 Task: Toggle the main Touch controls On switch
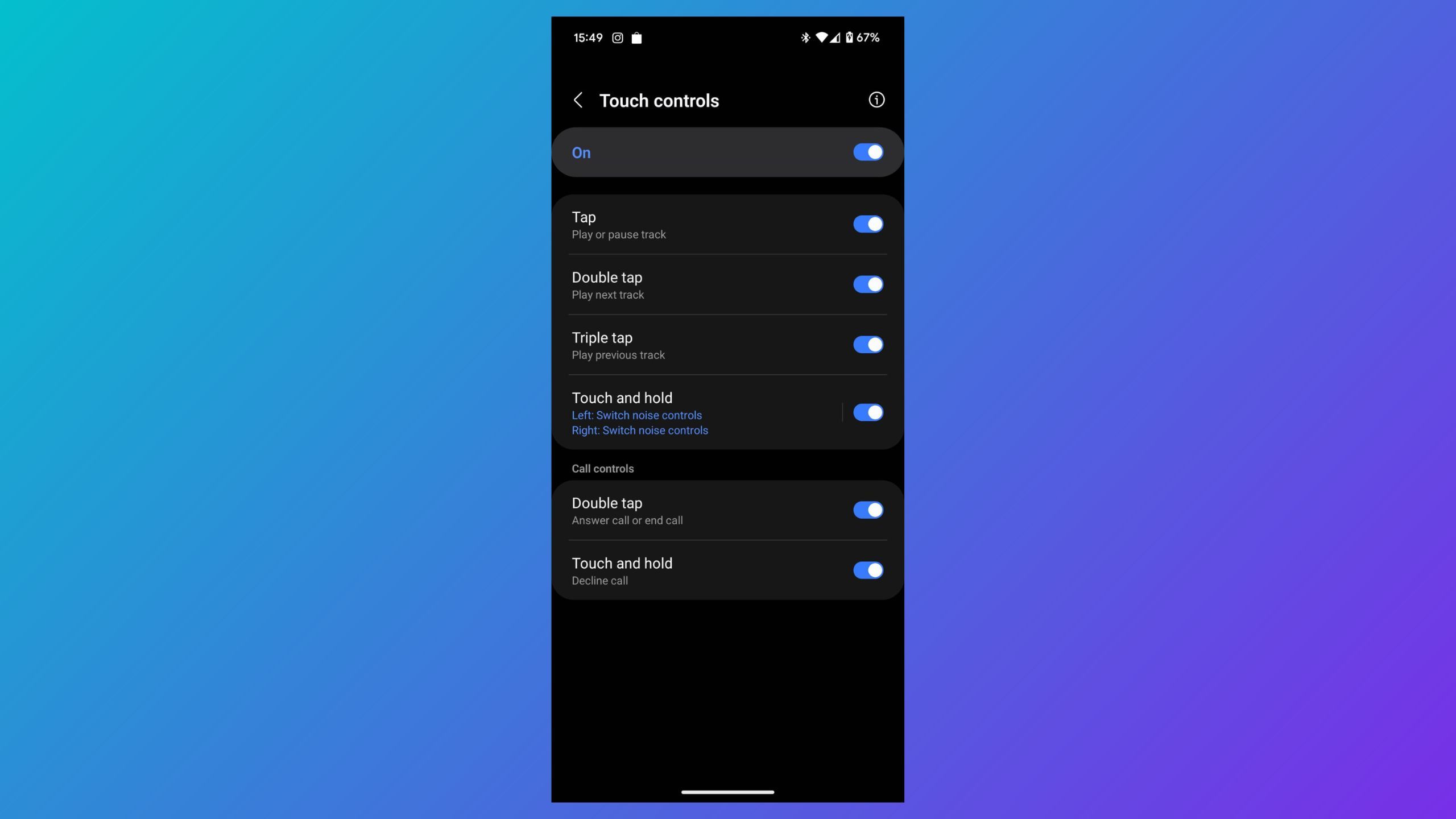pos(867,152)
